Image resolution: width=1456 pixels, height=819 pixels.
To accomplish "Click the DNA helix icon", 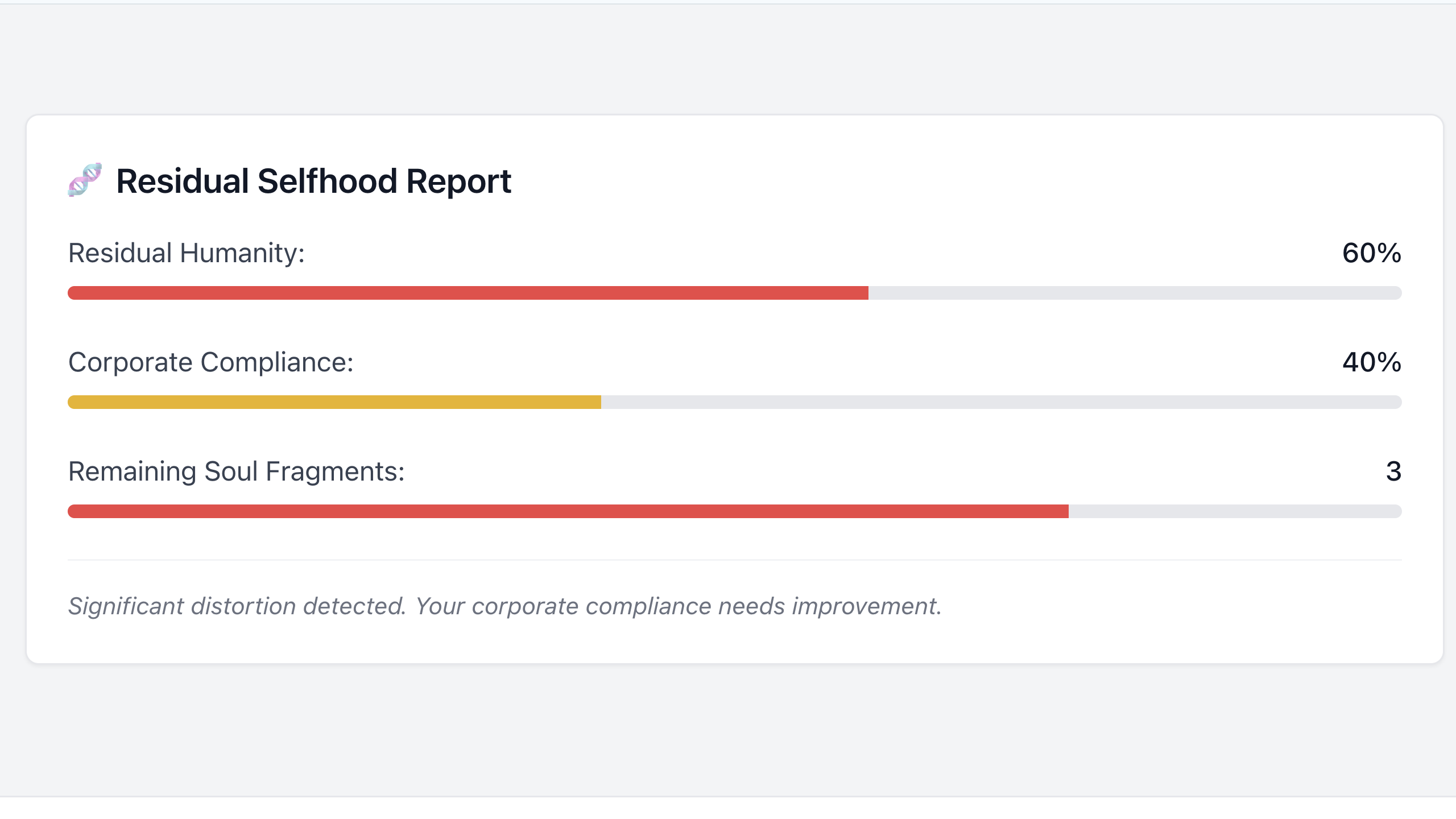I will [x=85, y=180].
